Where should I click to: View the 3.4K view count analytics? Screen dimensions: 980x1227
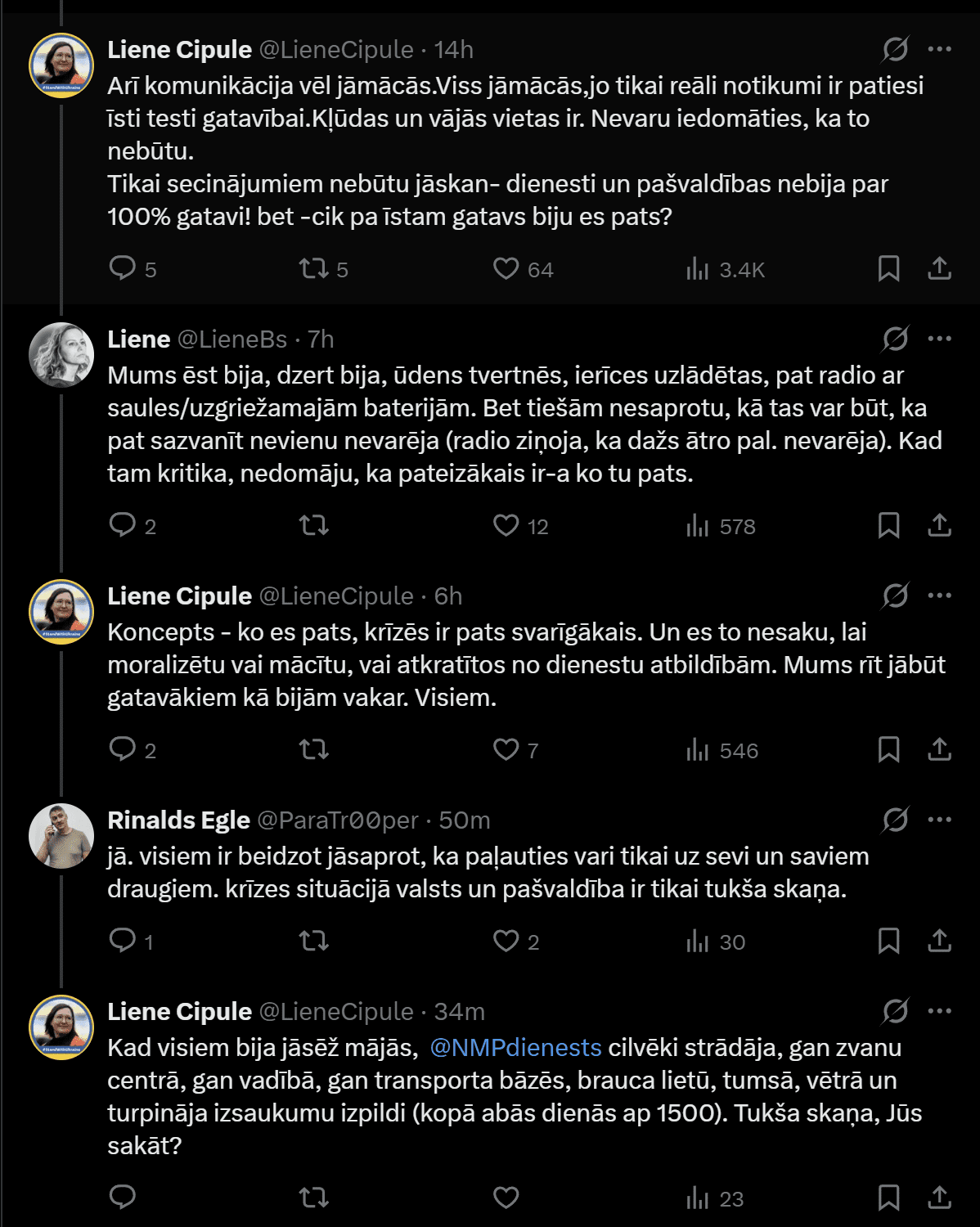pos(725,269)
